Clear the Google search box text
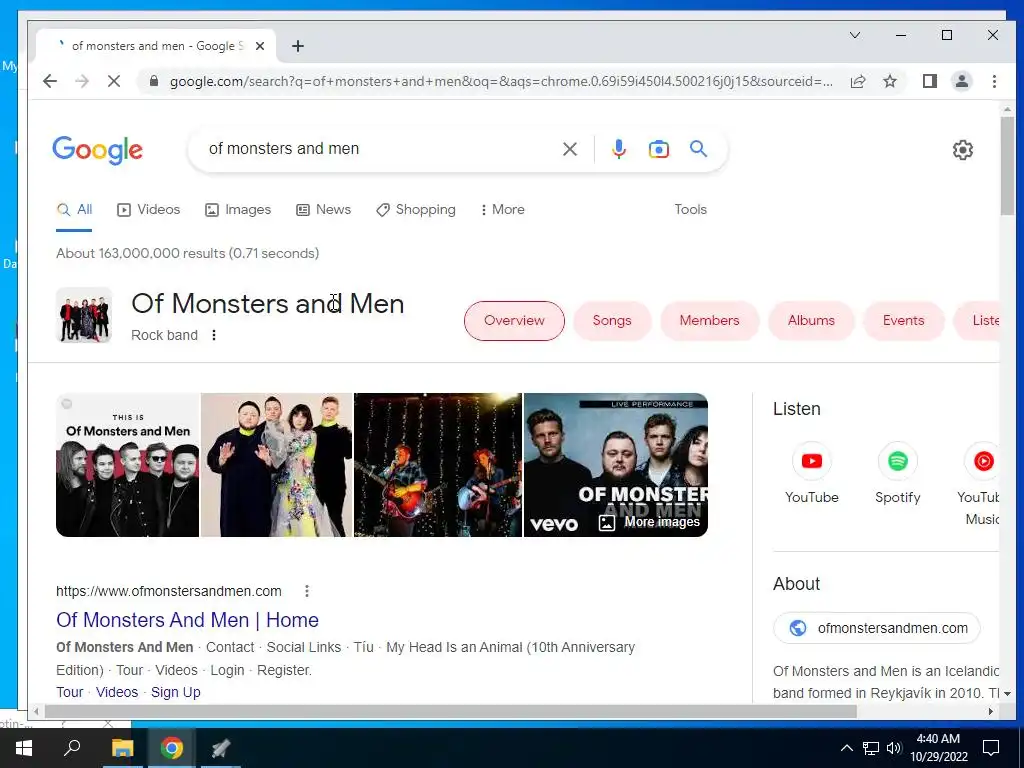This screenshot has width=1024, height=768. pyautogui.click(x=569, y=149)
